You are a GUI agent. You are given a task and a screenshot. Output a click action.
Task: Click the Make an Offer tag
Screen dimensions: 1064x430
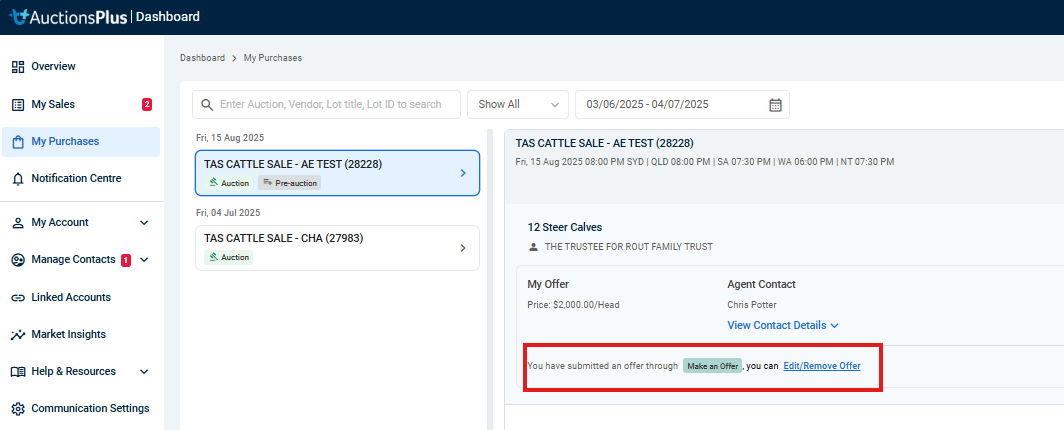click(x=712, y=366)
